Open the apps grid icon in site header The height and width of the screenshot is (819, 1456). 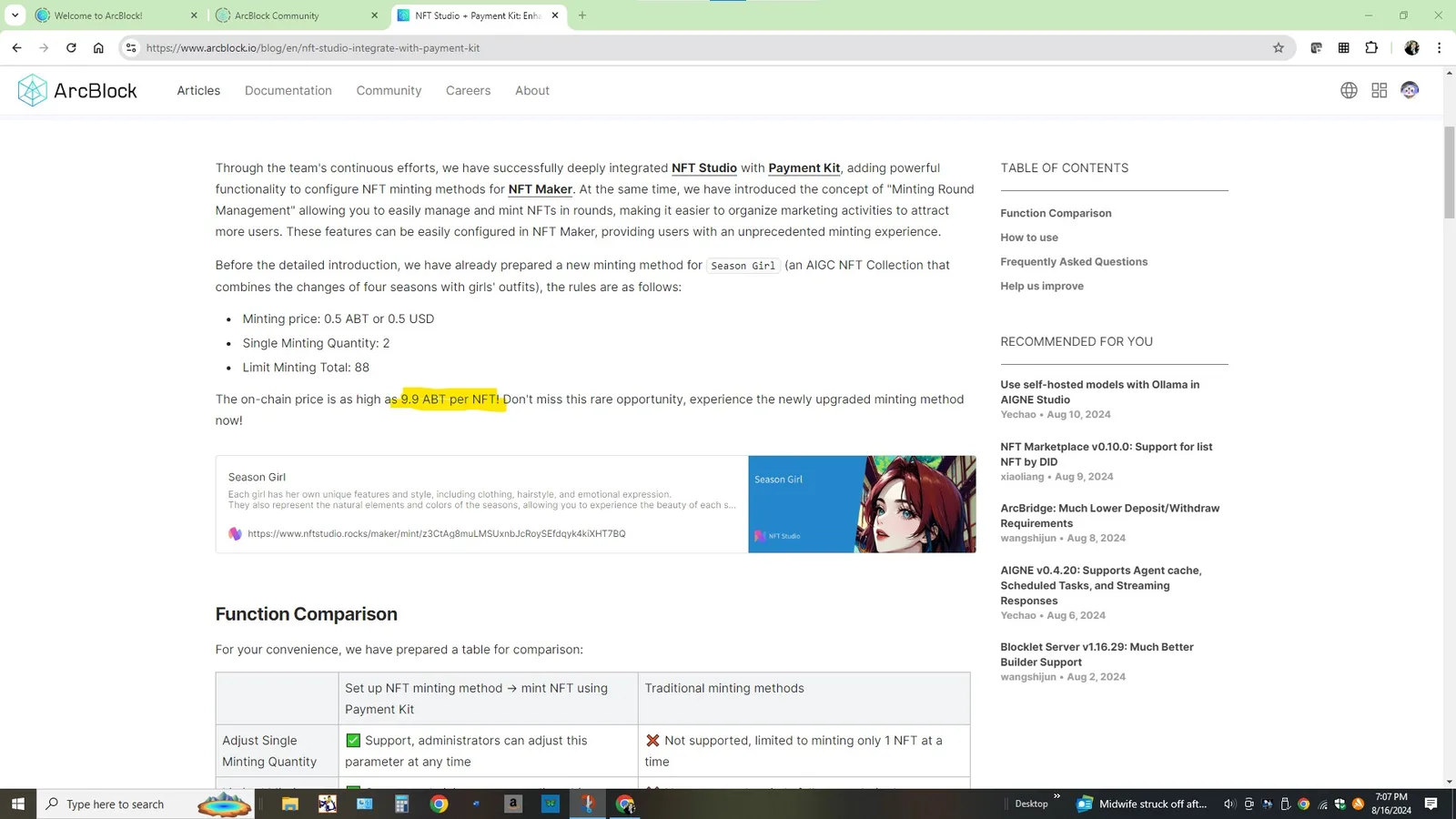coord(1380,90)
